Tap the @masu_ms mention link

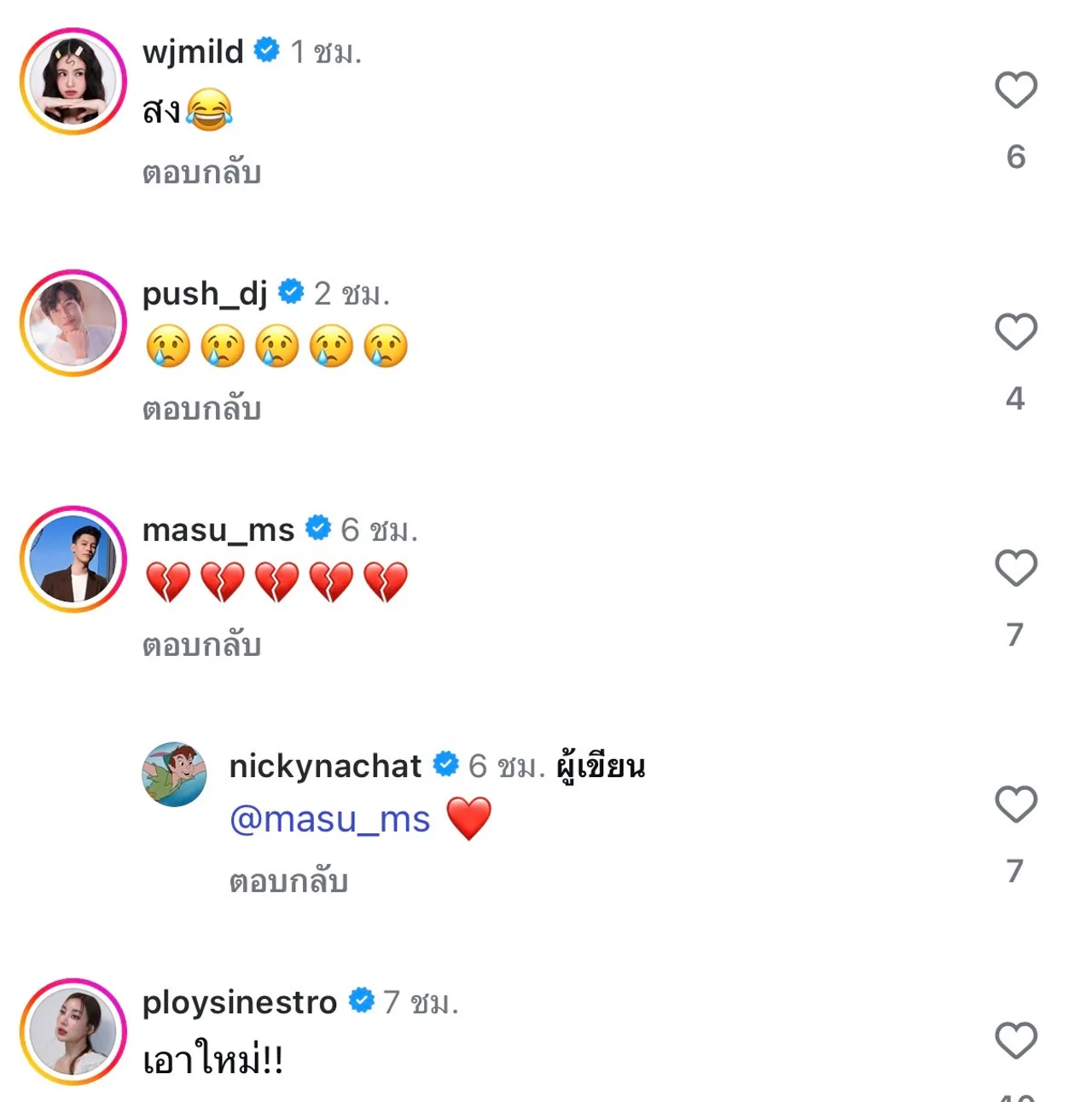click(x=330, y=820)
